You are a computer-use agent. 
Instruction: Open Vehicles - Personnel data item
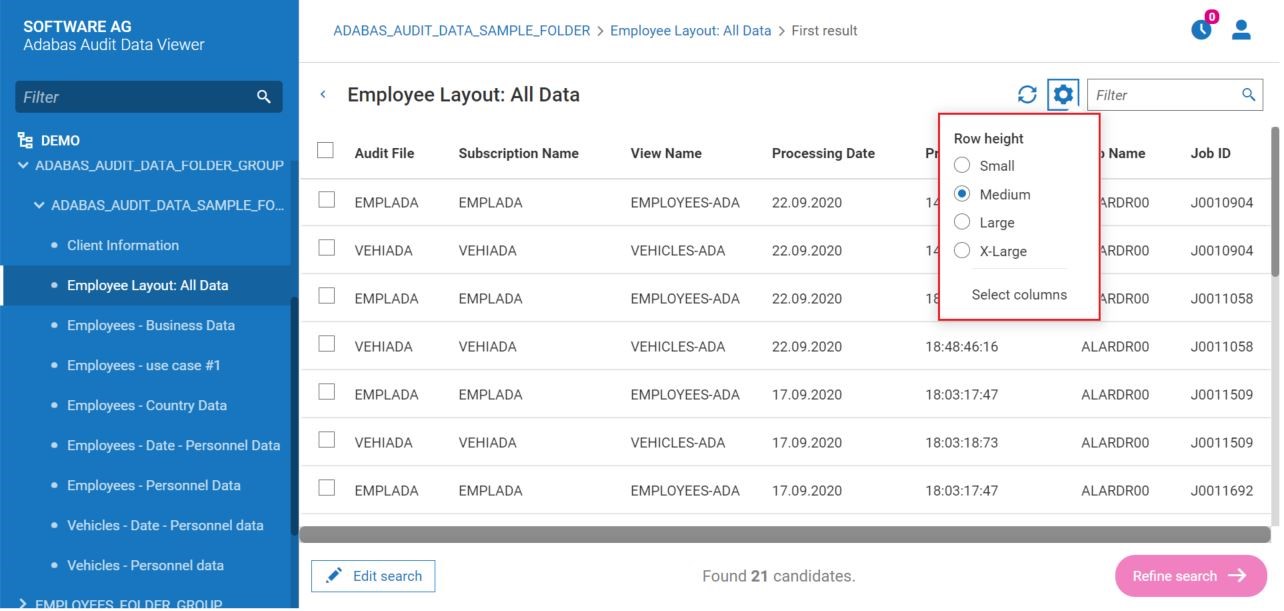tap(145, 565)
